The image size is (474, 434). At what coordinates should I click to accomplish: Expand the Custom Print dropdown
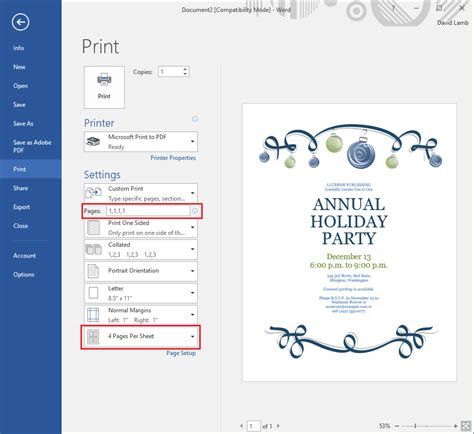[141, 193]
